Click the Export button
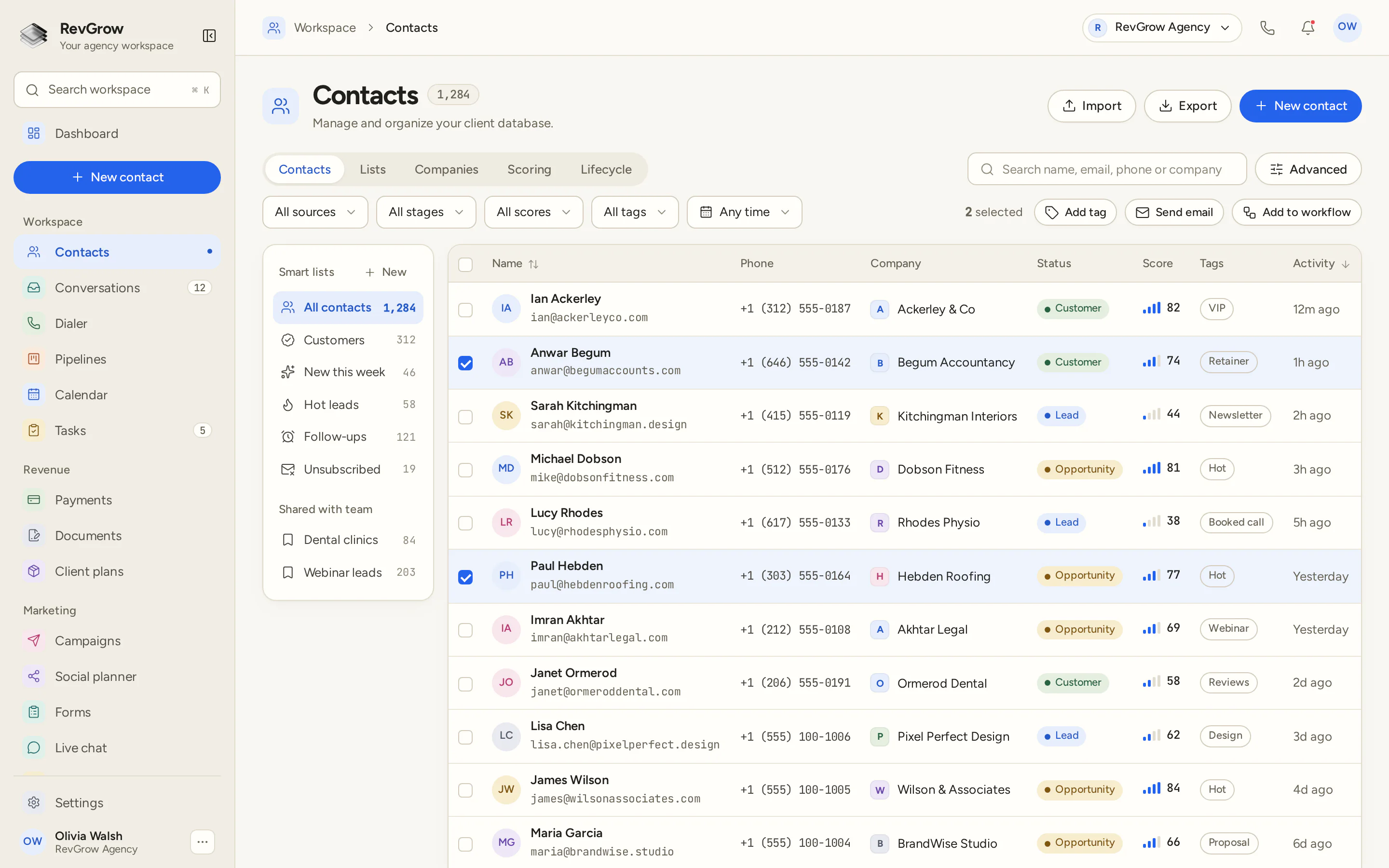The width and height of the screenshot is (1389, 868). (1187, 106)
